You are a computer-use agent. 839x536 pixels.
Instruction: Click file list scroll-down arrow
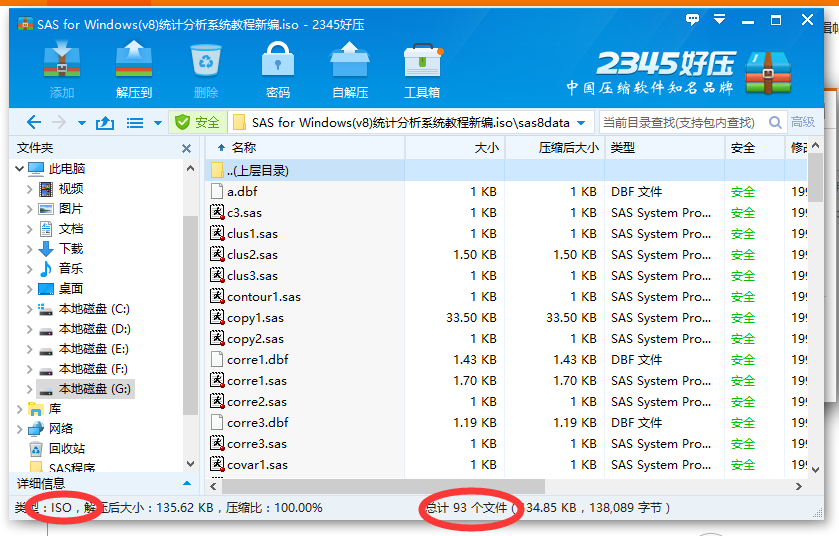[x=815, y=470]
